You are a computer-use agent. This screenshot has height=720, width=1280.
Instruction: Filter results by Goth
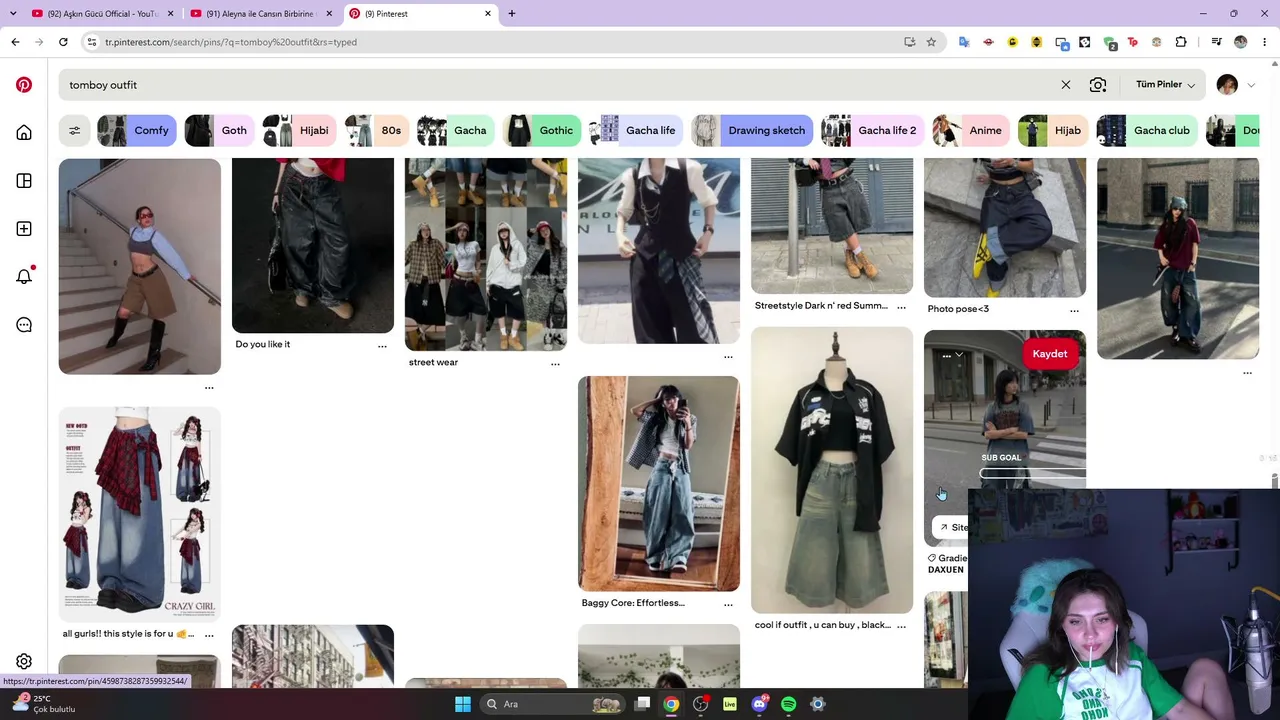point(219,130)
